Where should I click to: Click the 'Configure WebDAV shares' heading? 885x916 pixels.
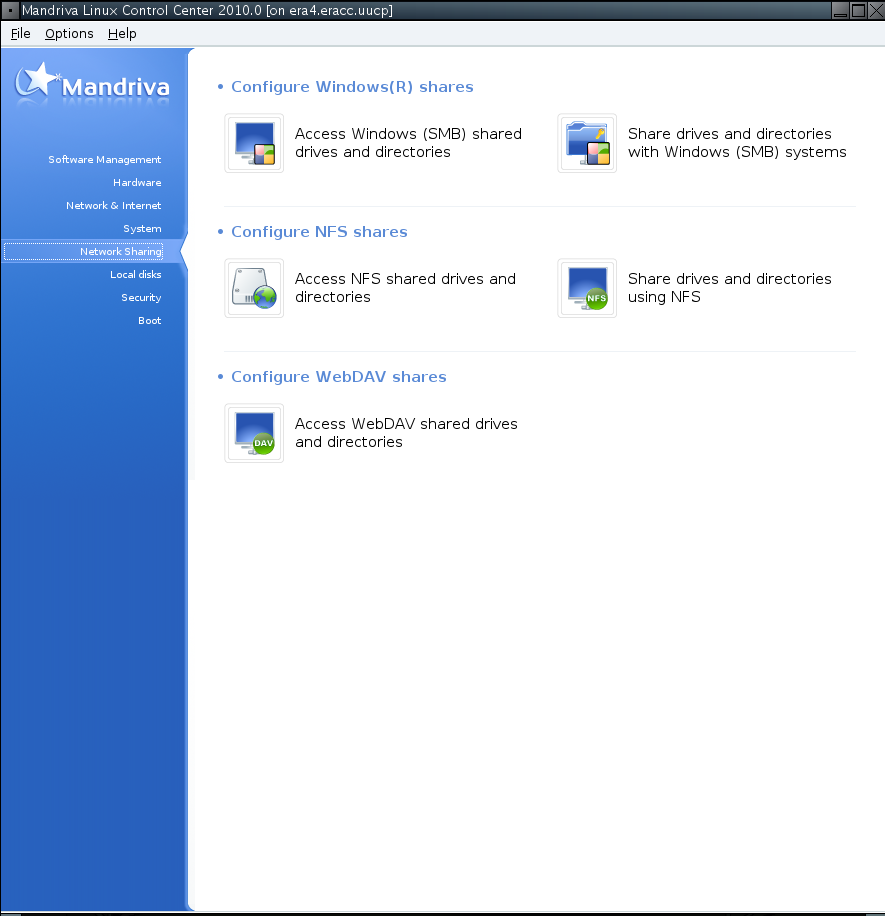click(339, 377)
